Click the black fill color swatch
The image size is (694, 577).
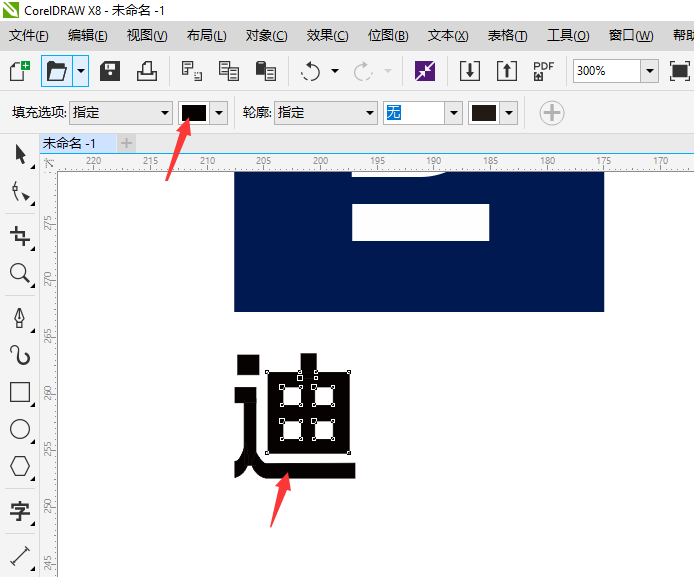(x=194, y=112)
